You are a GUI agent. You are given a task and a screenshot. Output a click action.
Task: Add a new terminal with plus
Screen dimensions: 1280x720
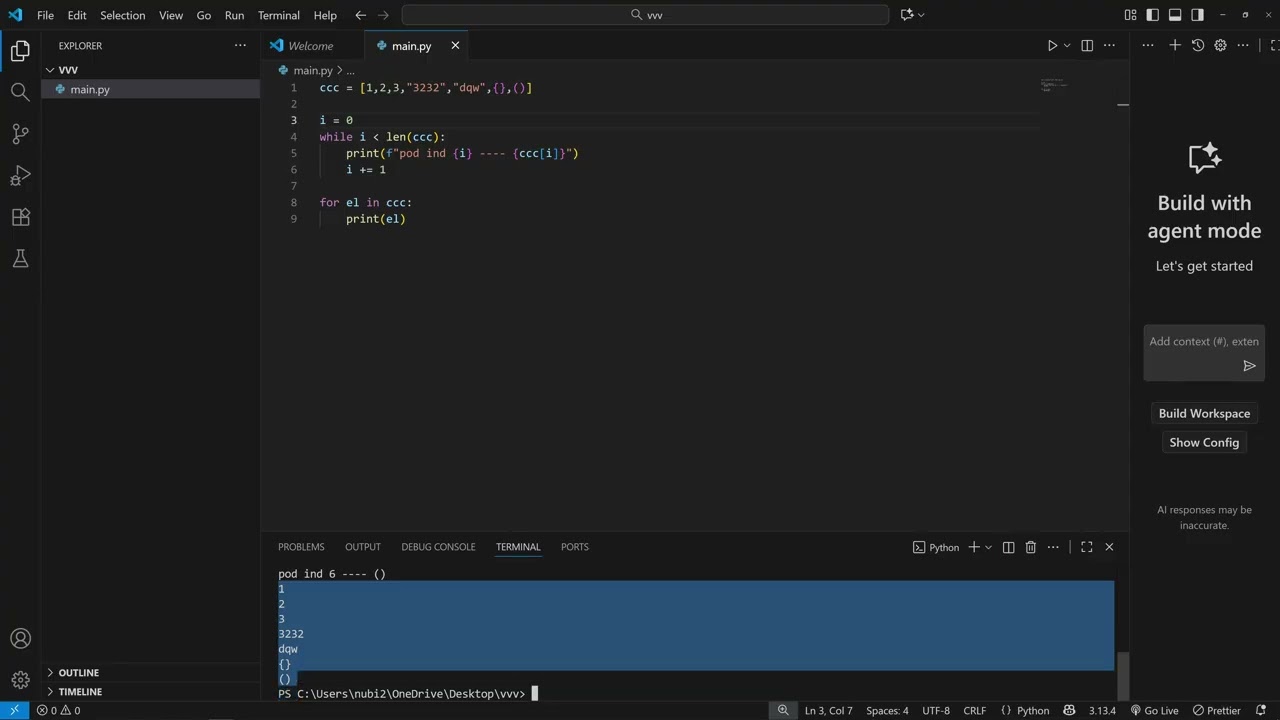click(x=973, y=547)
